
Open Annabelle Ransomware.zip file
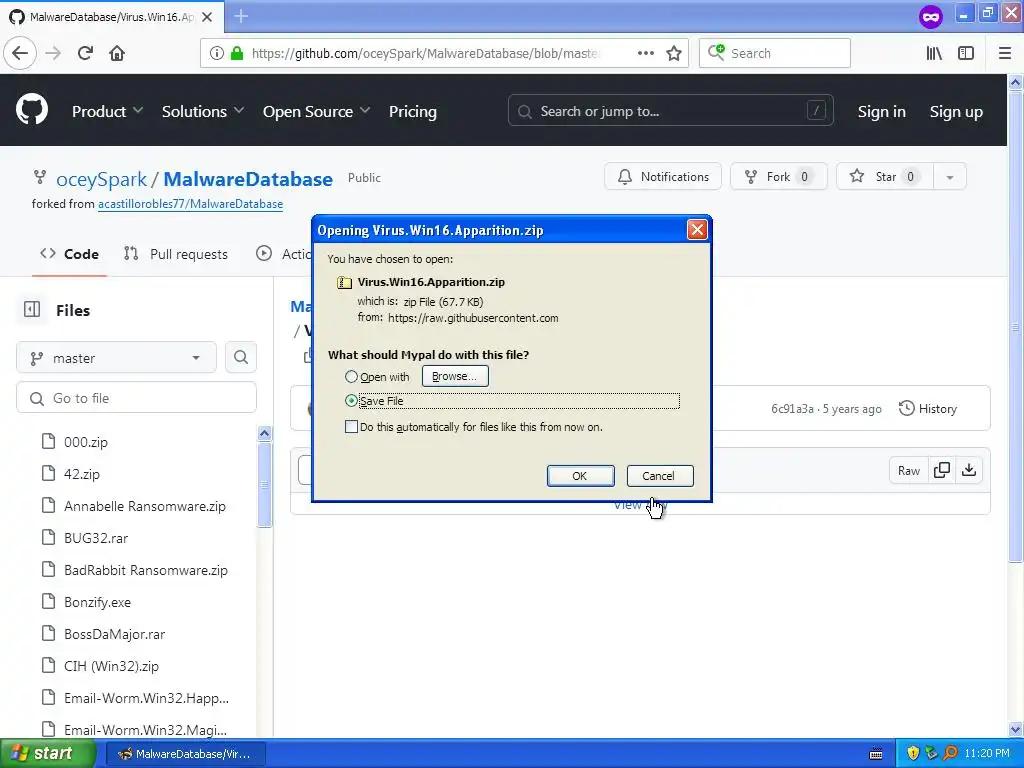144,506
